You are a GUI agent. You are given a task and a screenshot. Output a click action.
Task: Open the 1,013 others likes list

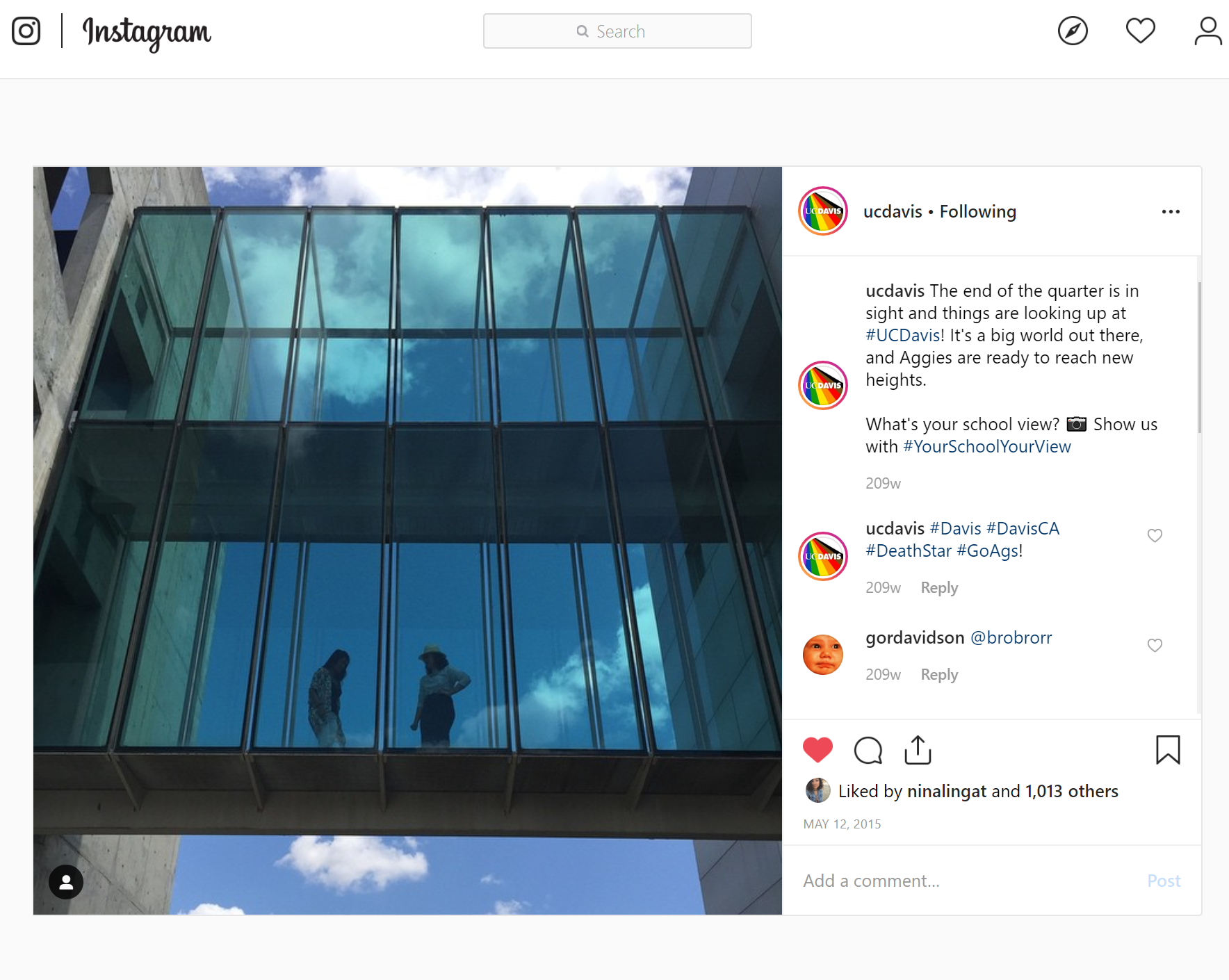pos(1071,791)
